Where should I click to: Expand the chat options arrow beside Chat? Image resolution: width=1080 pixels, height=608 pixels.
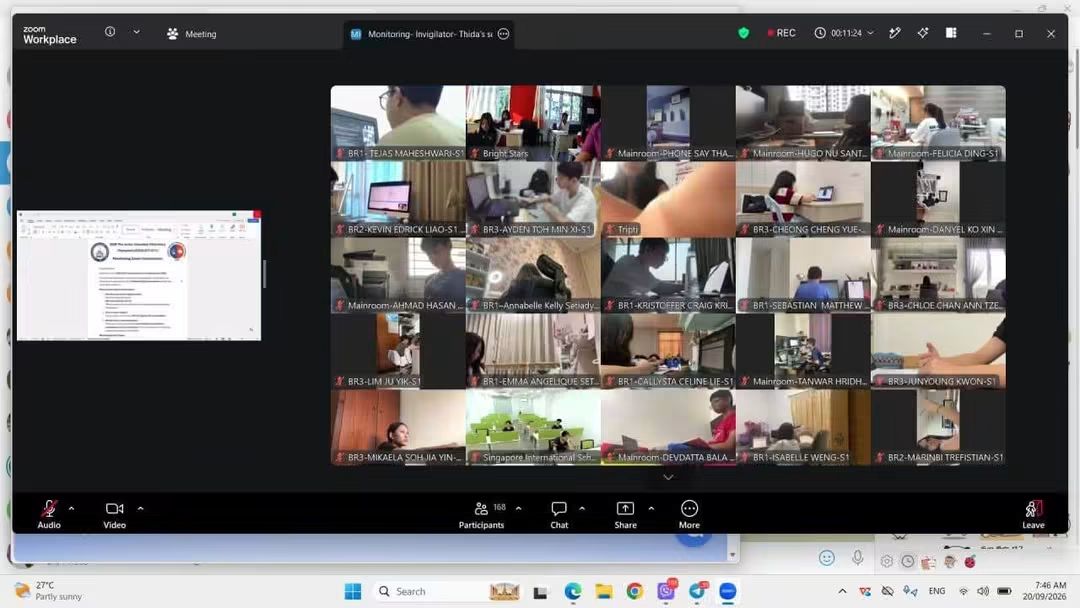coord(582,509)
